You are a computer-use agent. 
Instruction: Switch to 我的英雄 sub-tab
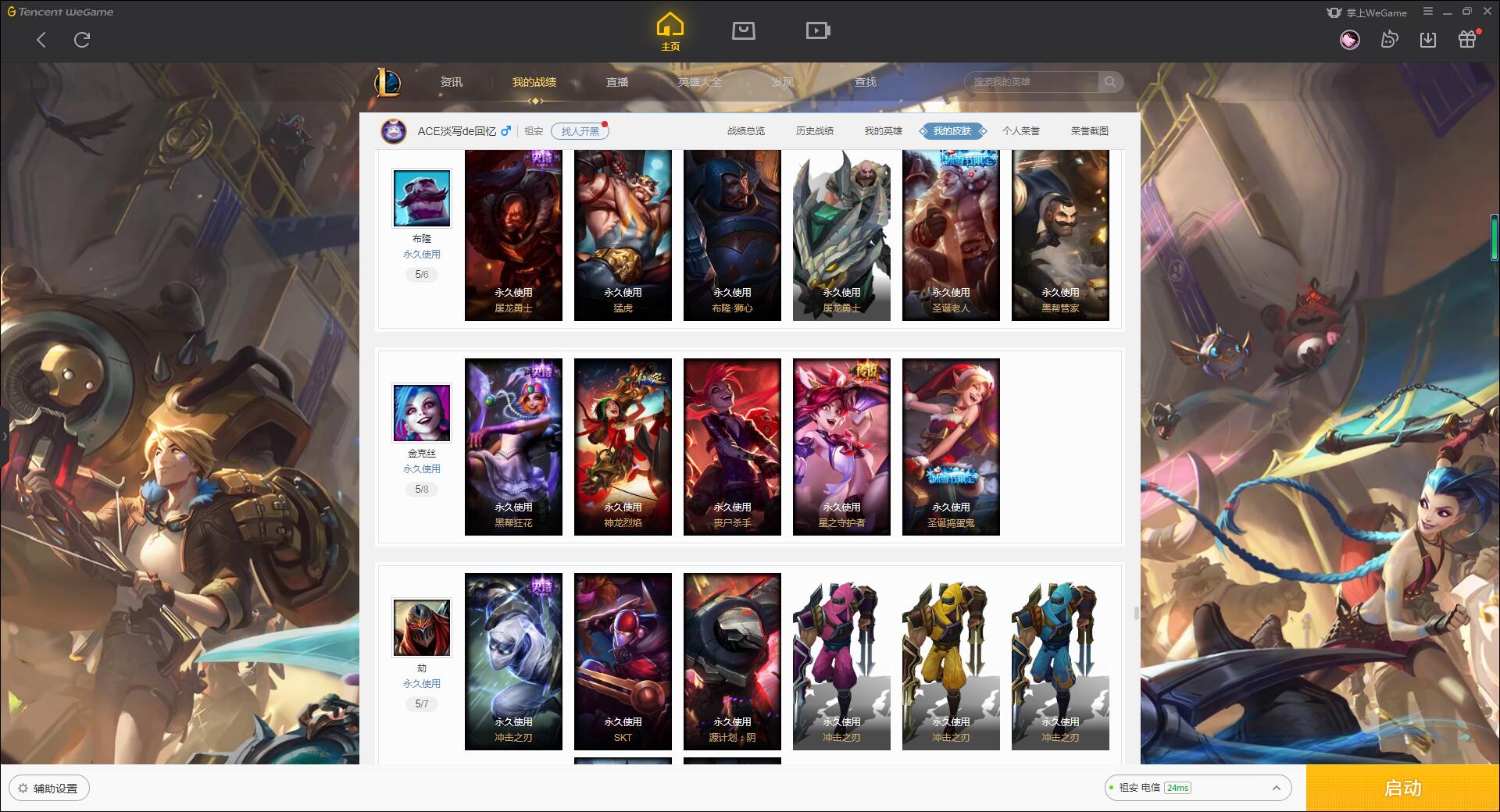click(884, 131)
